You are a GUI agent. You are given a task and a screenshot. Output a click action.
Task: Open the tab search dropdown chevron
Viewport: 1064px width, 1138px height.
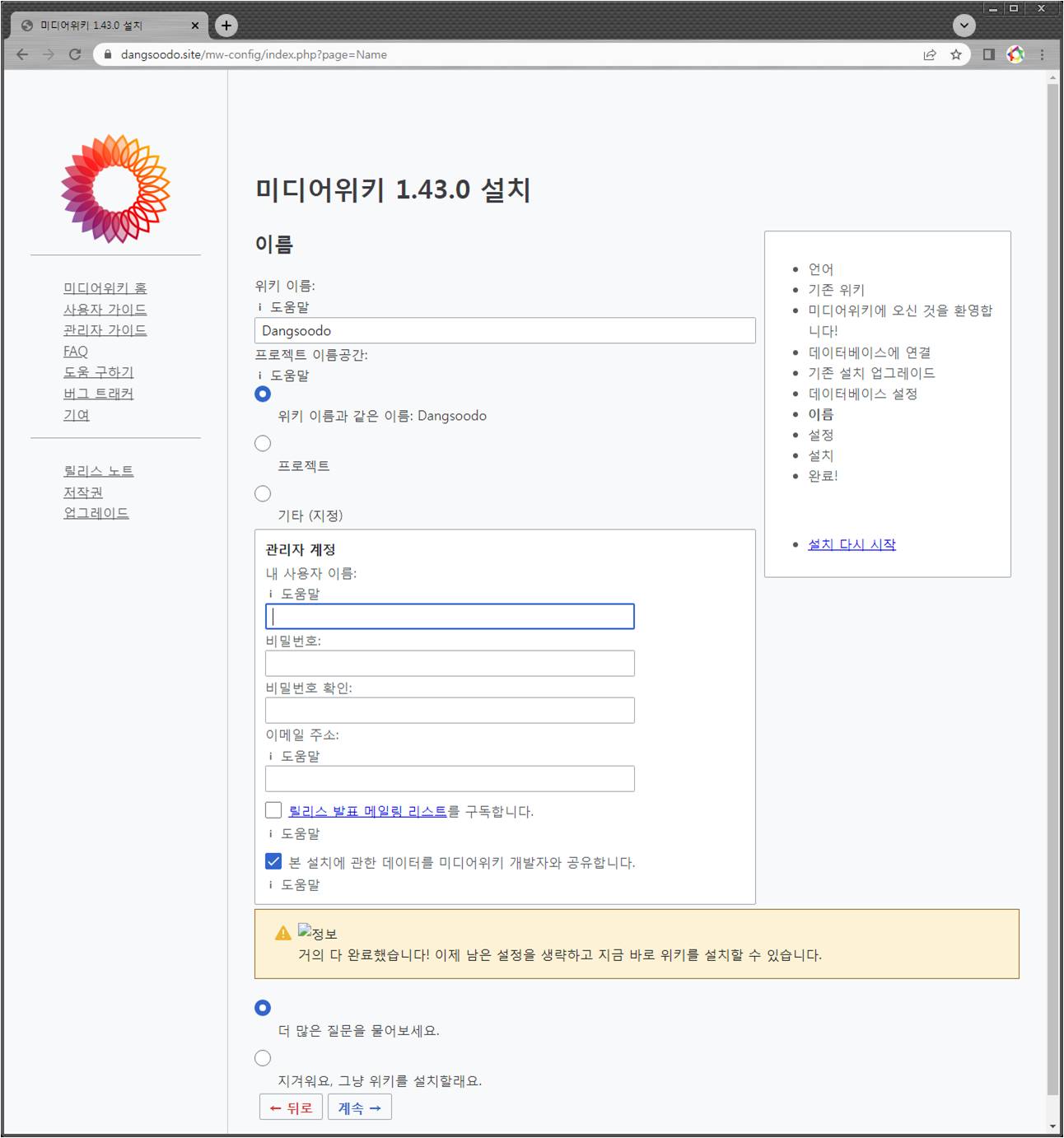coord(964,26)
